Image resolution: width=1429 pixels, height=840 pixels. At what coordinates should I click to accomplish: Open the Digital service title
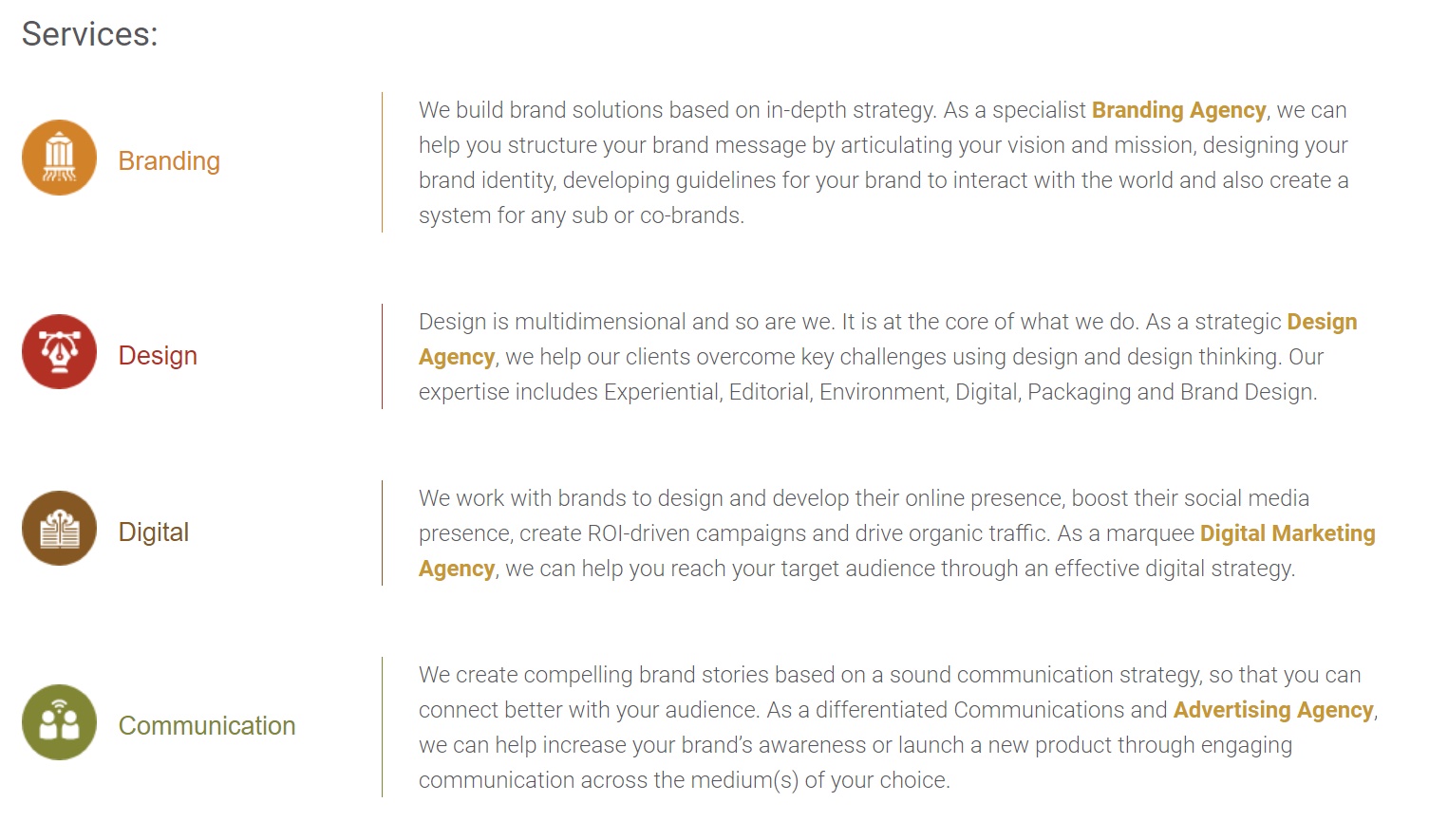pyautogui.click(x=153, y=532)
